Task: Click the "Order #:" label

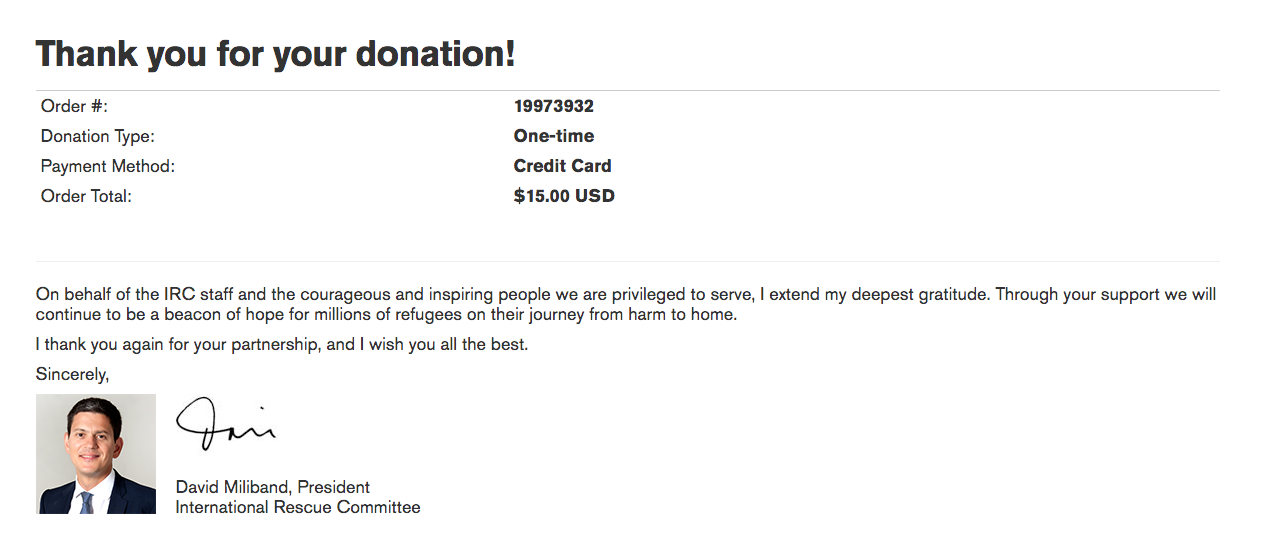Action: tap(74, 106)
